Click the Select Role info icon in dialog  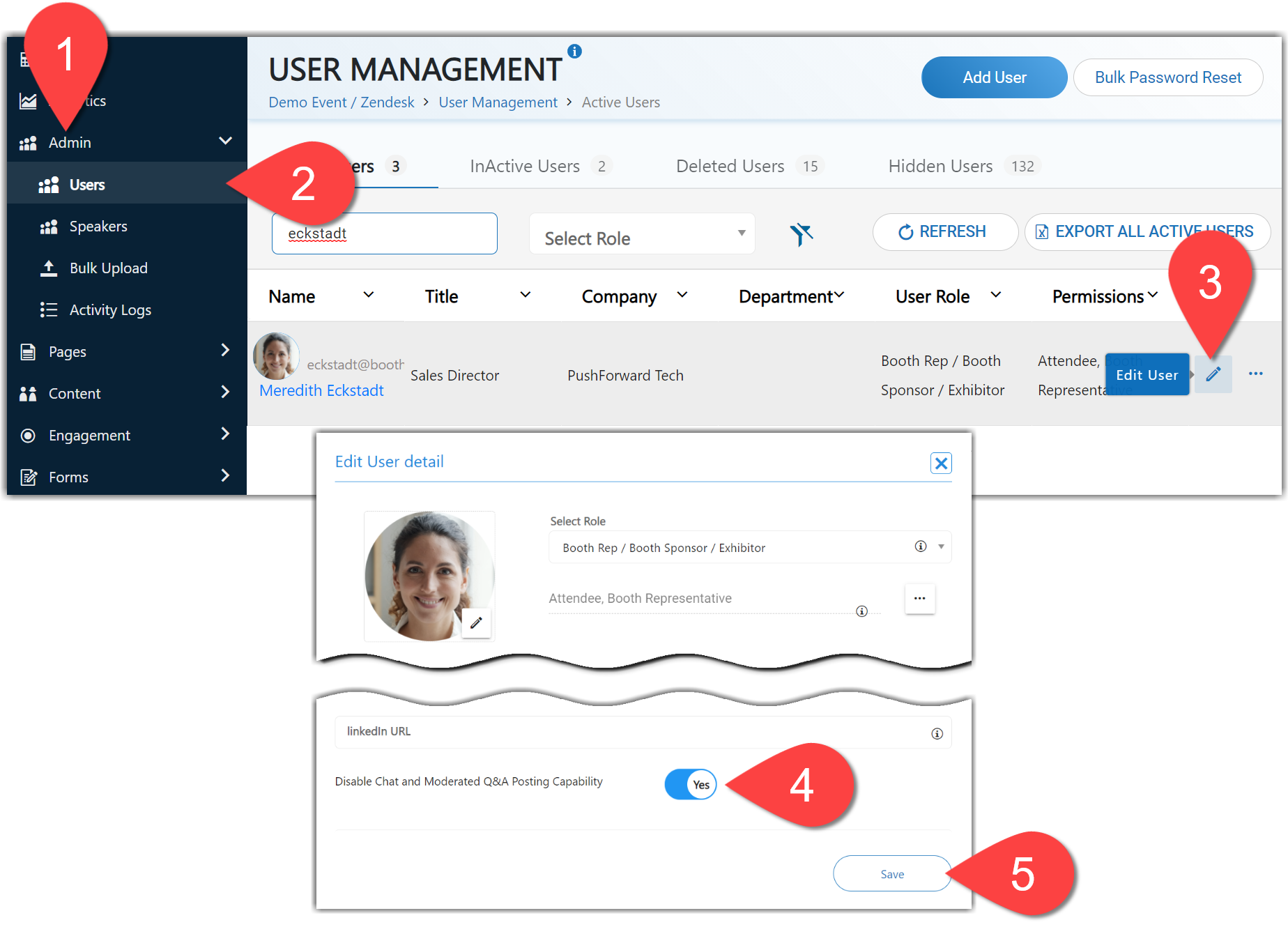point(920,546)
